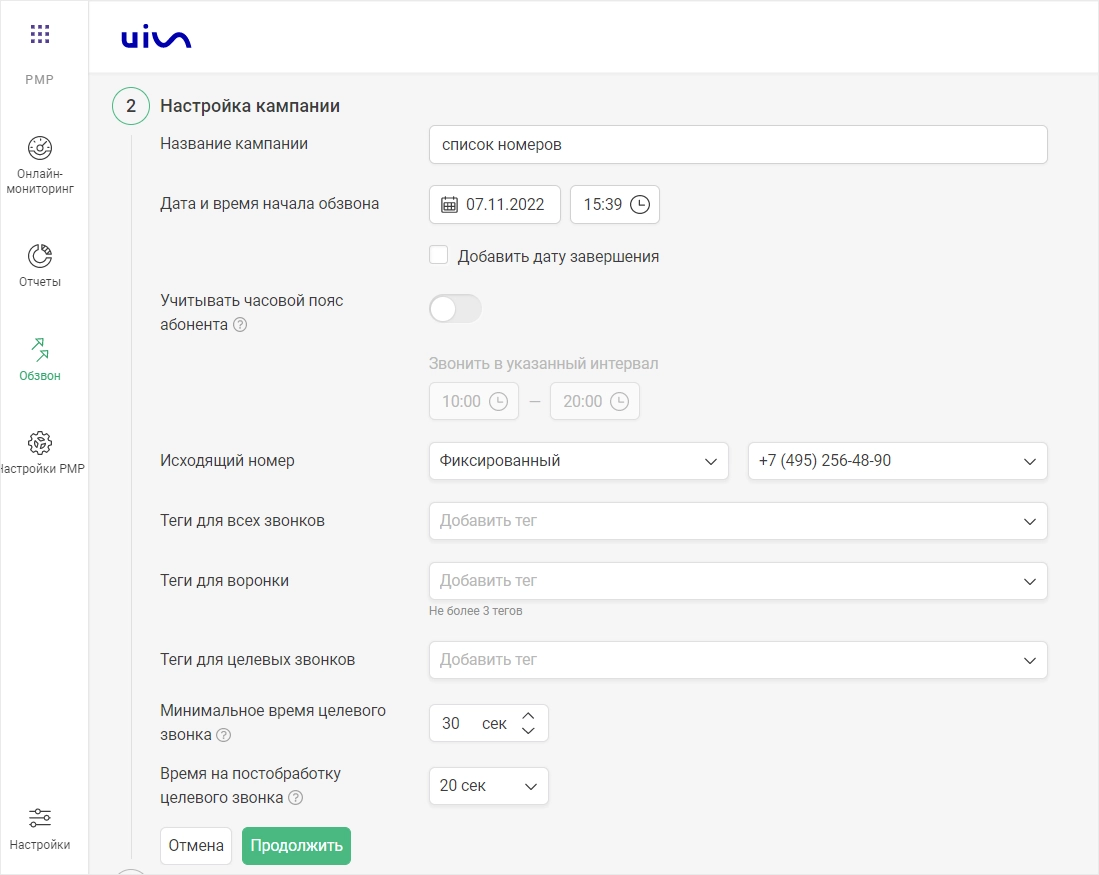Viewport: 1099px width, 875px height.
Task: Open Теги для воронки dropdown
Action: pos(738,581)
